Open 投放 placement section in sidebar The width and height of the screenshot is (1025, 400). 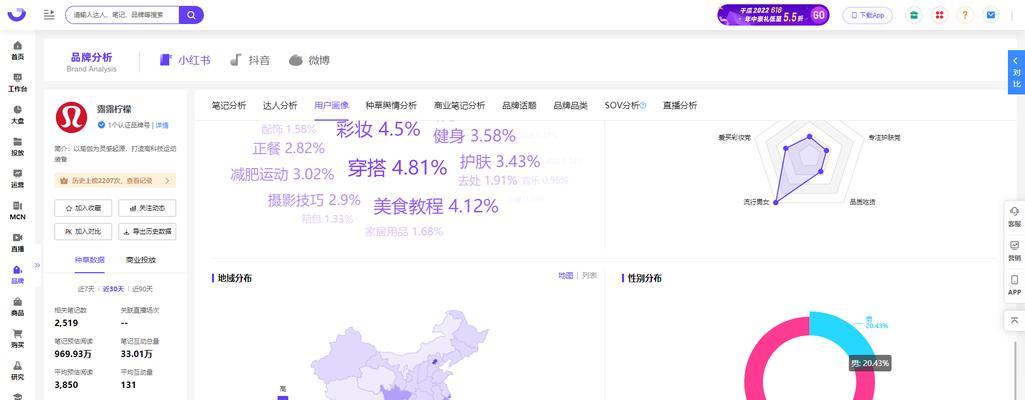click(x=18, y=146)
